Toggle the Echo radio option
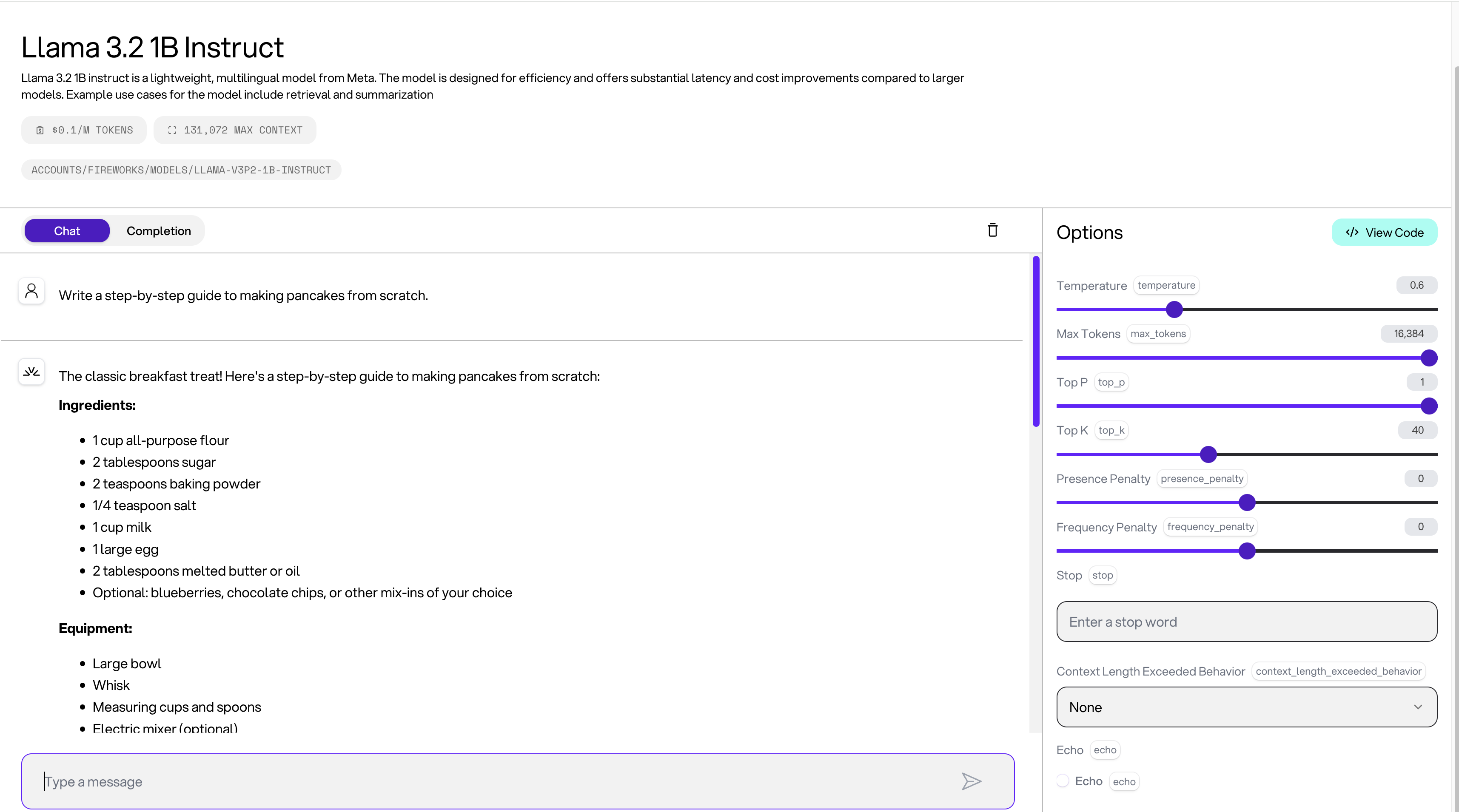This screenshot has height=812, width=1459. point(1063,781)
